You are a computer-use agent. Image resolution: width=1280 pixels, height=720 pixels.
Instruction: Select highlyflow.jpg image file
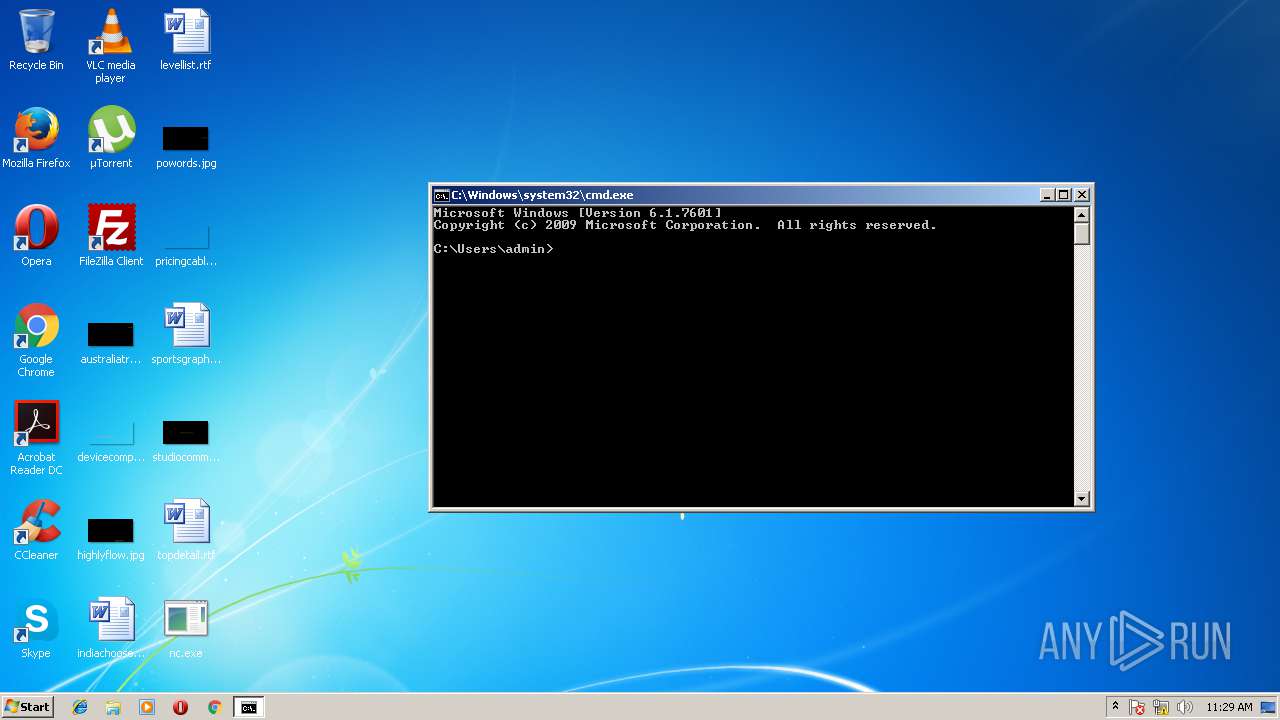pos(111,539)
